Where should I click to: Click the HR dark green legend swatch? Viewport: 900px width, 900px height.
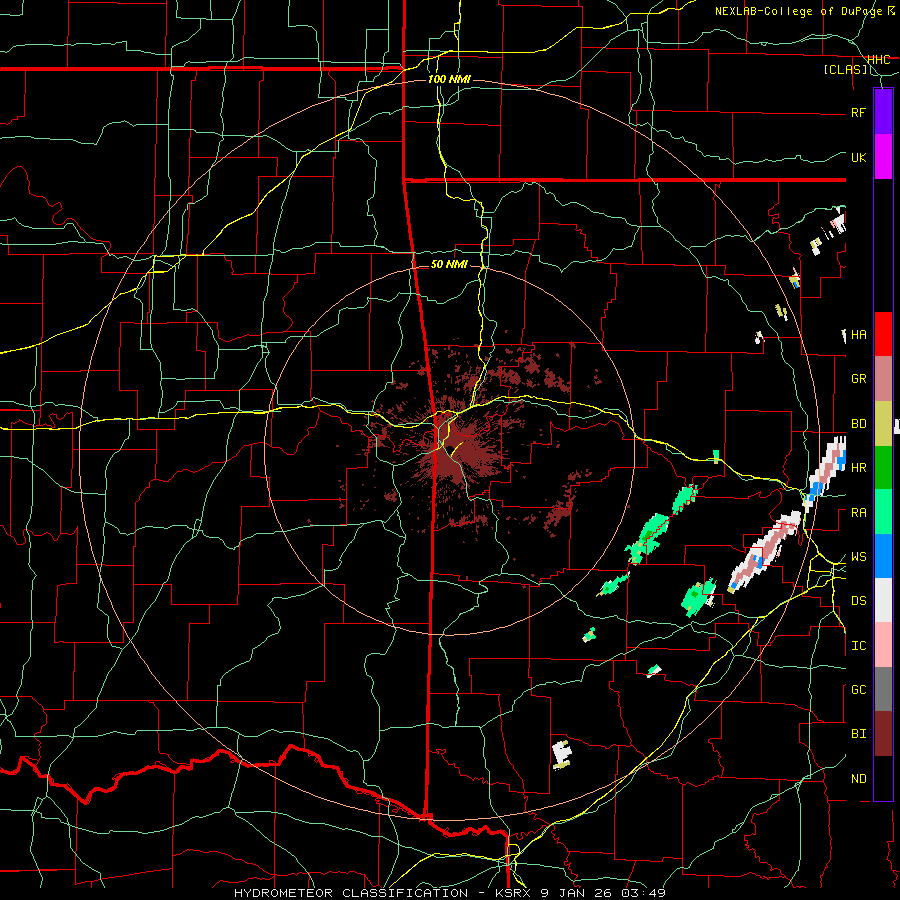[883, 468]
